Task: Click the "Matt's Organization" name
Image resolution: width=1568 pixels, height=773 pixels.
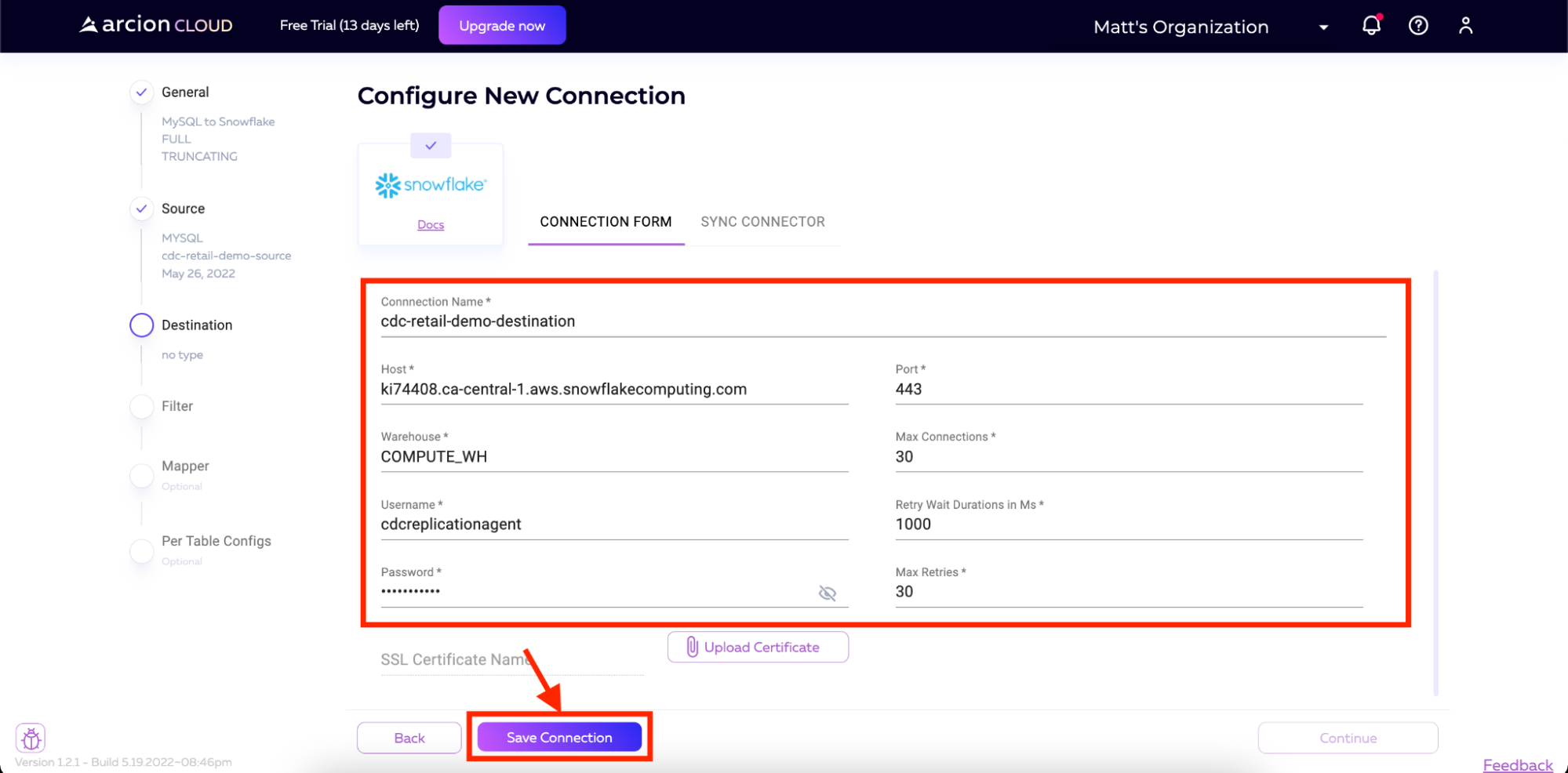Action: pos(1181,27)
